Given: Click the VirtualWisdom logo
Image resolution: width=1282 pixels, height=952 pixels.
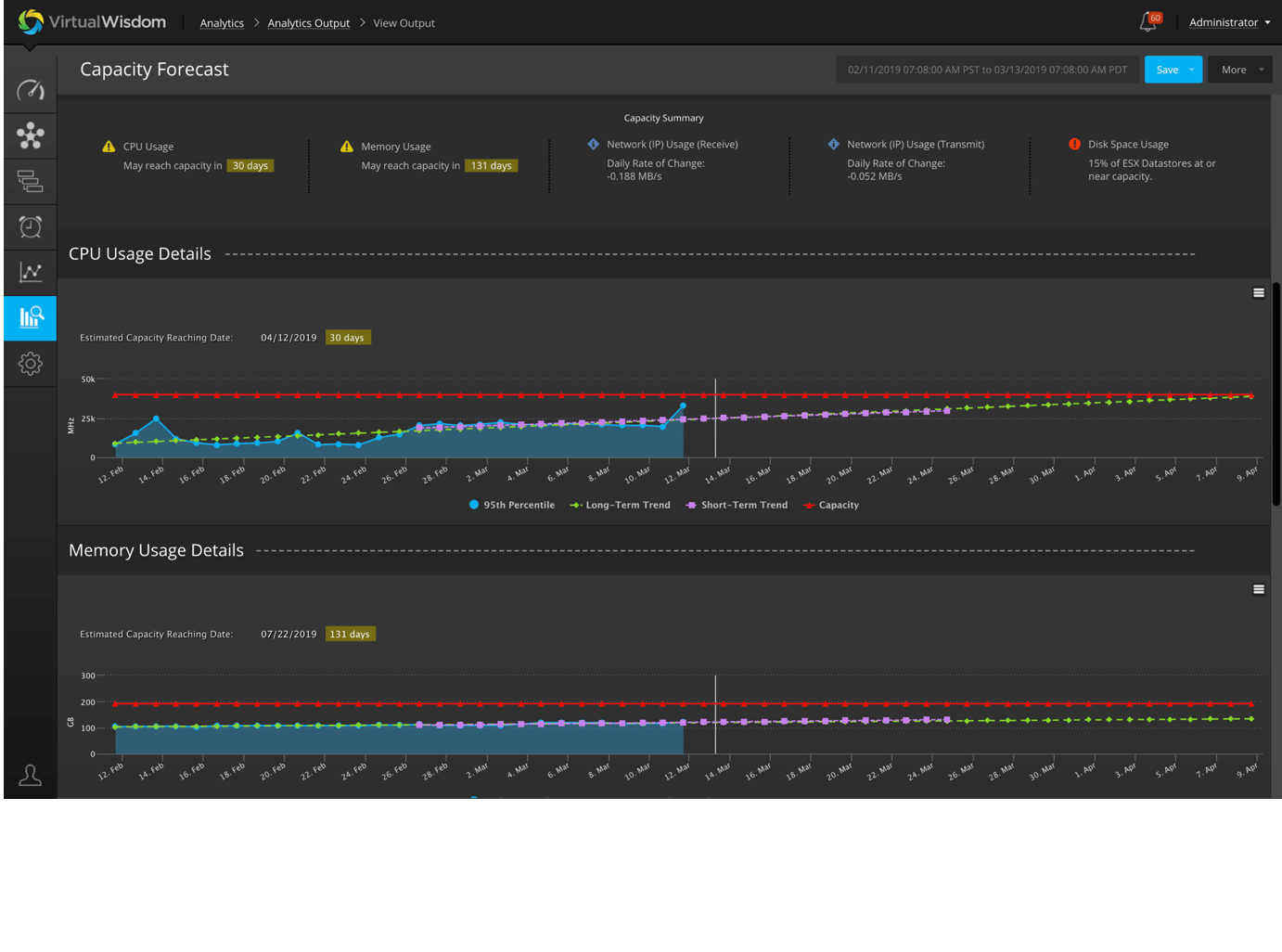Looking at the screenshot, I should tap(92, 21).
